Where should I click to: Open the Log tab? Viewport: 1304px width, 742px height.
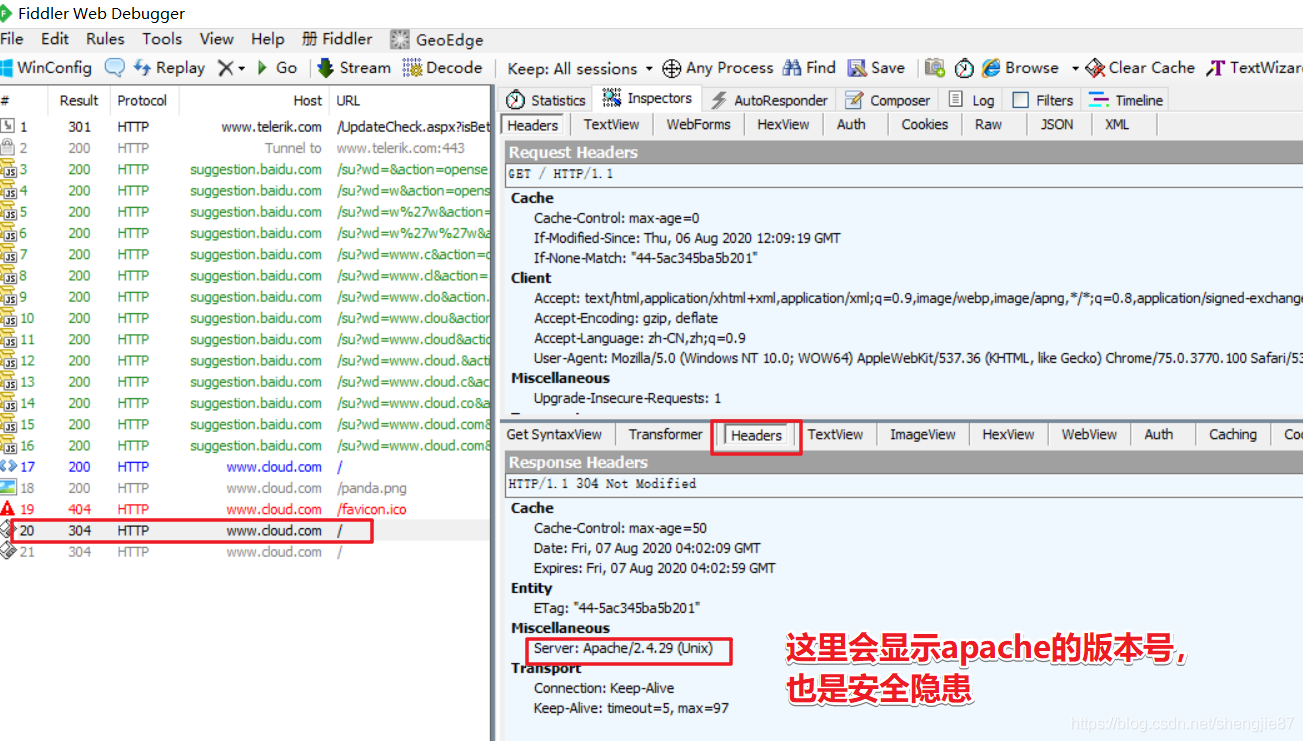(x=972, y=100)
